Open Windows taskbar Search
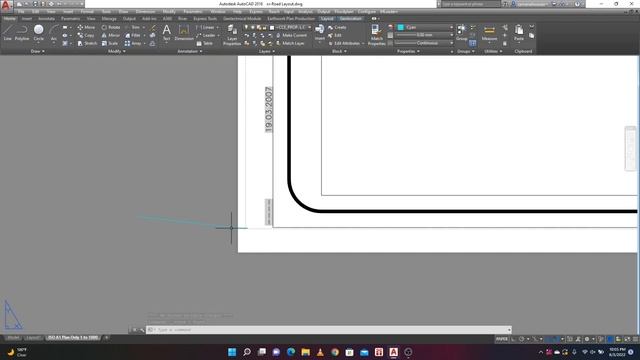This screenshot has width=640, height=360. point(247,352)
